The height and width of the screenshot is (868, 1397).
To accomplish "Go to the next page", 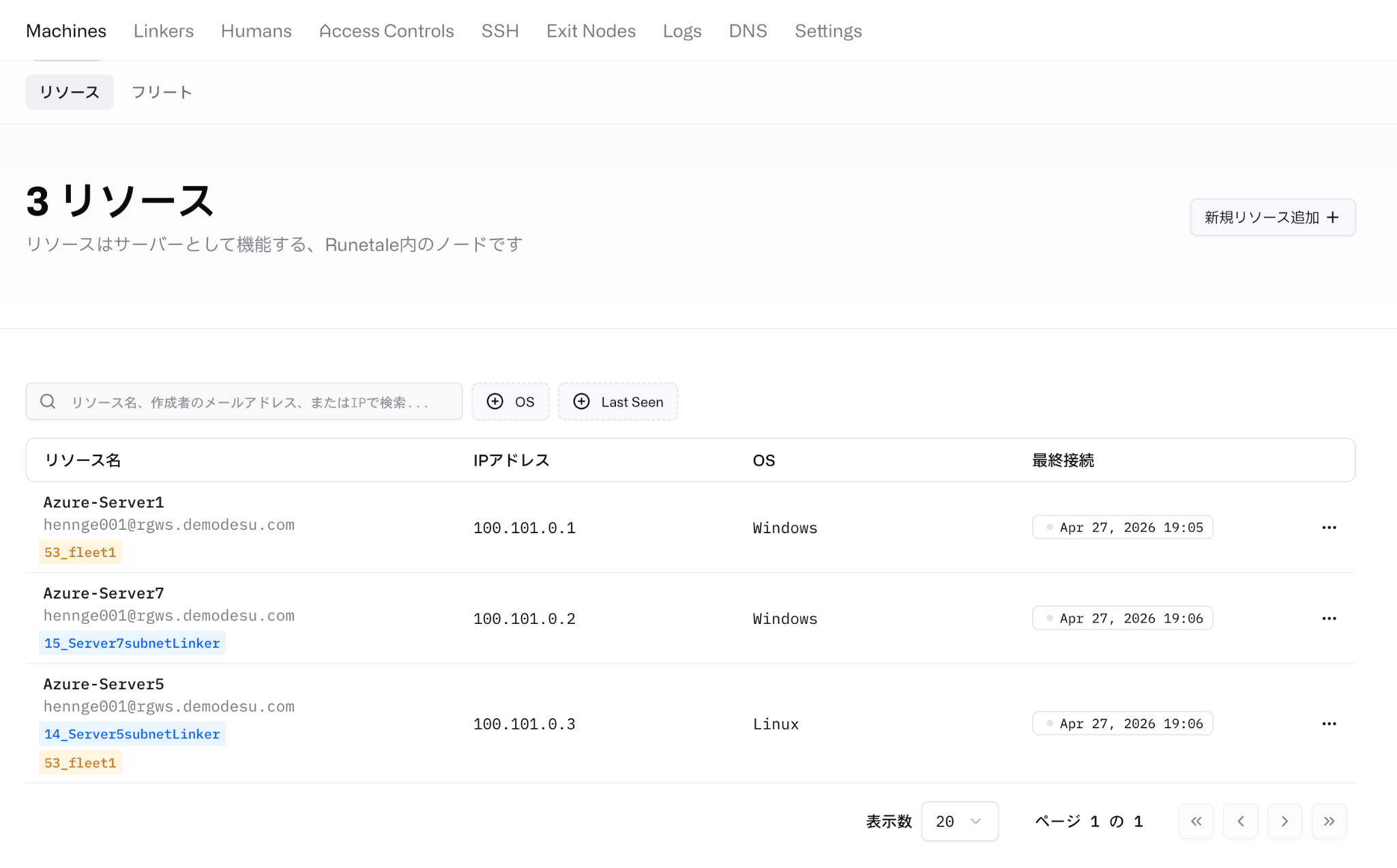I will (1284, 822).
